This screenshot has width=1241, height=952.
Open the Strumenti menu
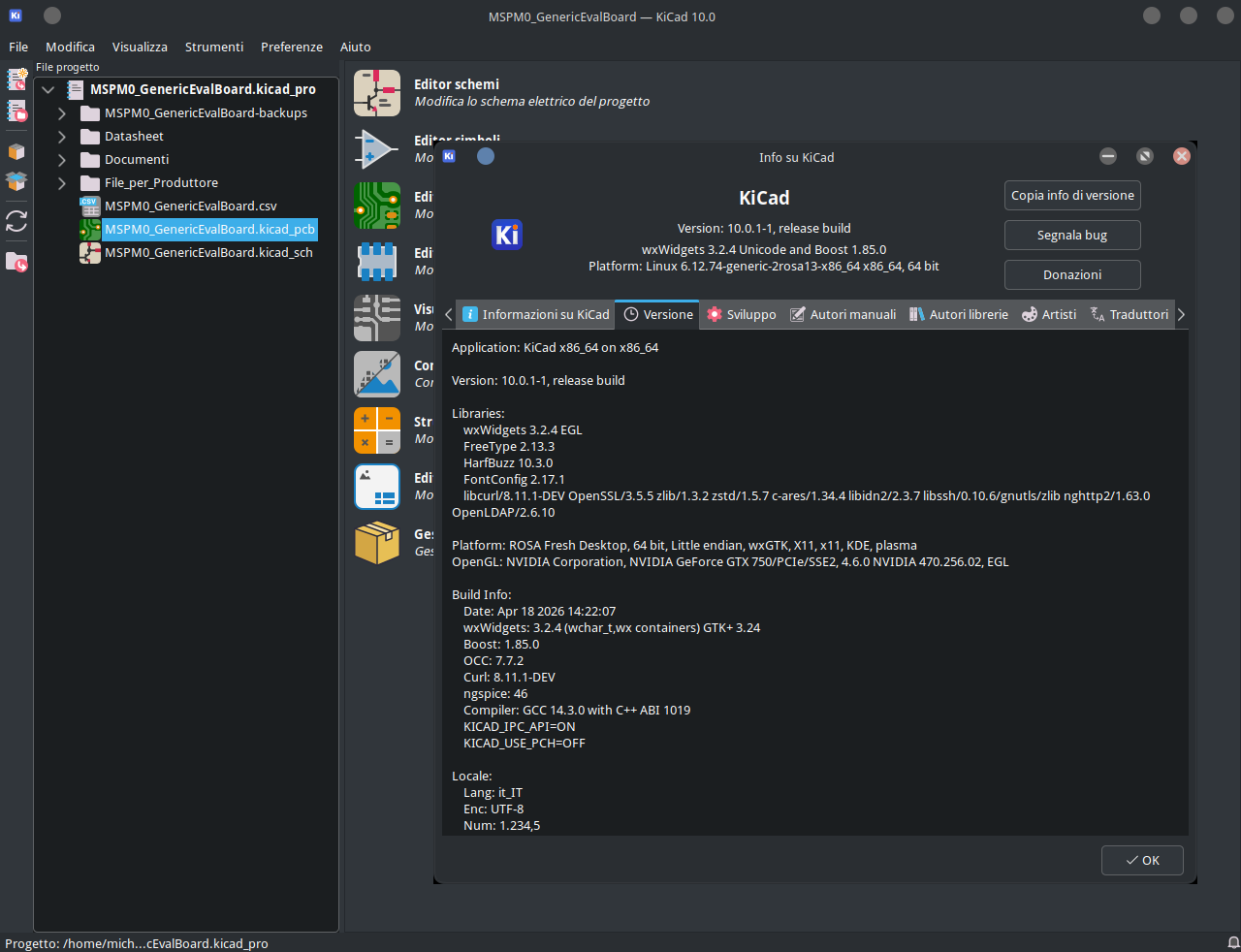point(214,47)
